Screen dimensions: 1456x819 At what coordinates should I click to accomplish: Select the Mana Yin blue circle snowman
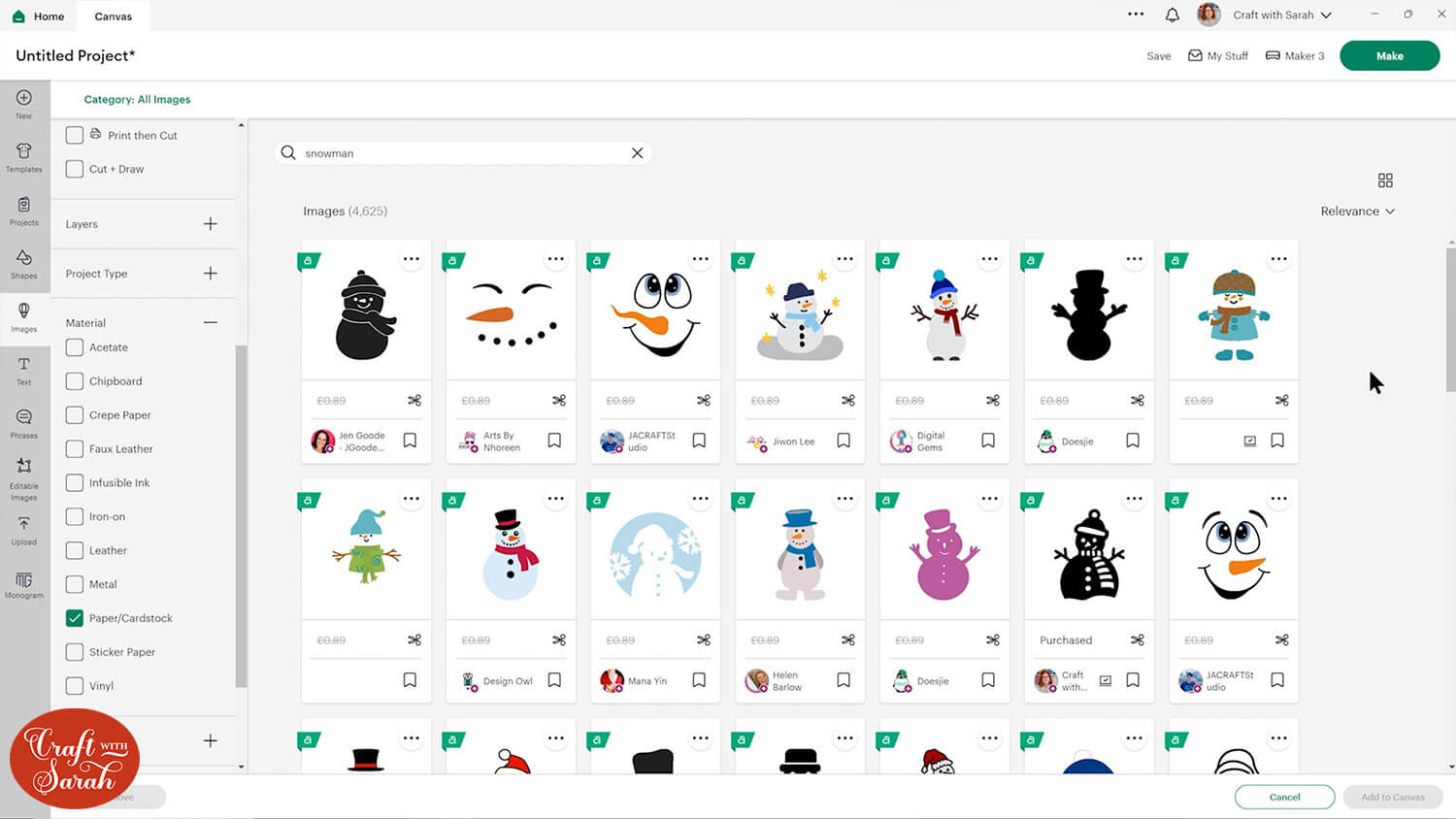click(x=655, y=554)
